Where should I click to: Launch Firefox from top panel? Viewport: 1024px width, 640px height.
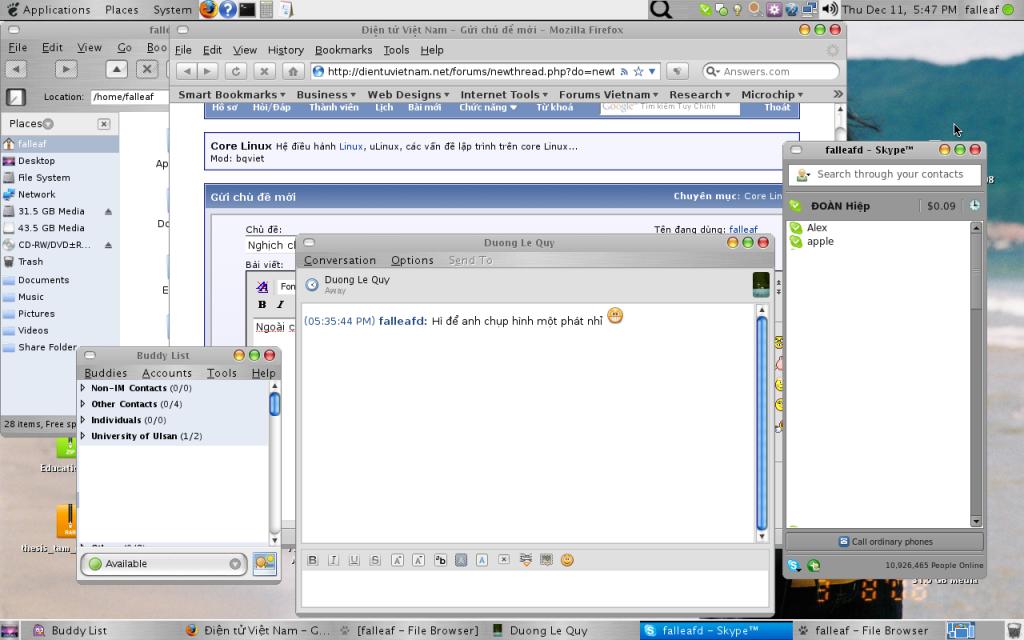pos(208,9)
